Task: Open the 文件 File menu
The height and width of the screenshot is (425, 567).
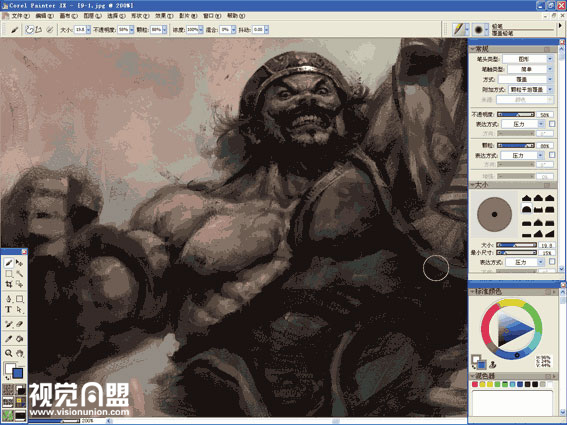Action: [20, 16]
